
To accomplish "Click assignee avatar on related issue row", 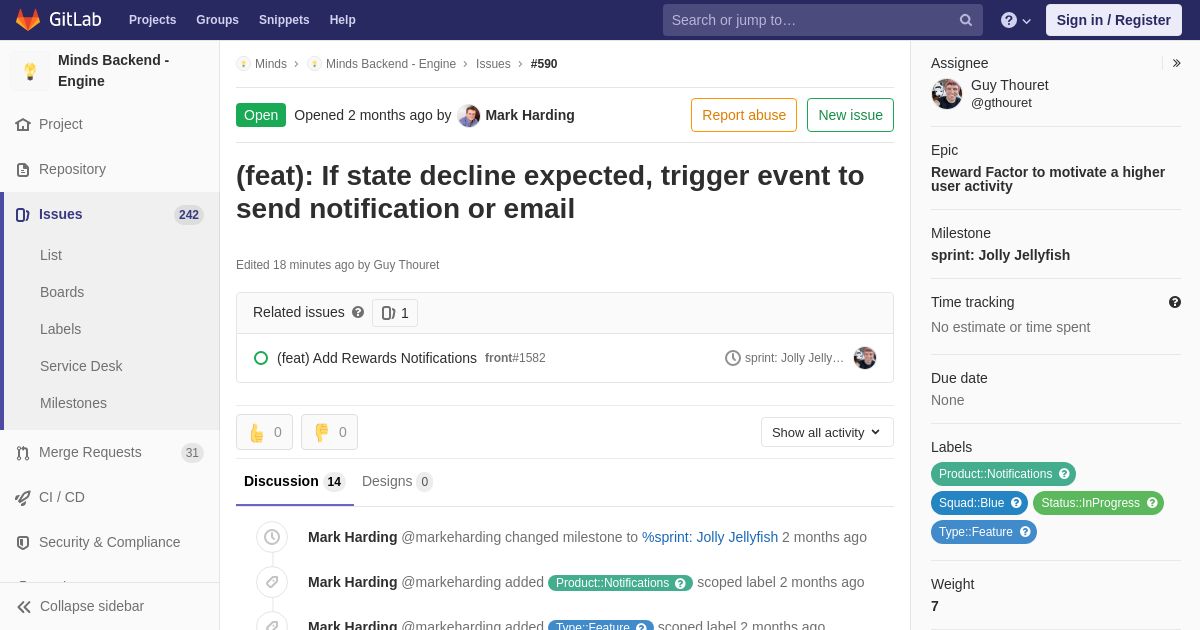I will (865, 358).
